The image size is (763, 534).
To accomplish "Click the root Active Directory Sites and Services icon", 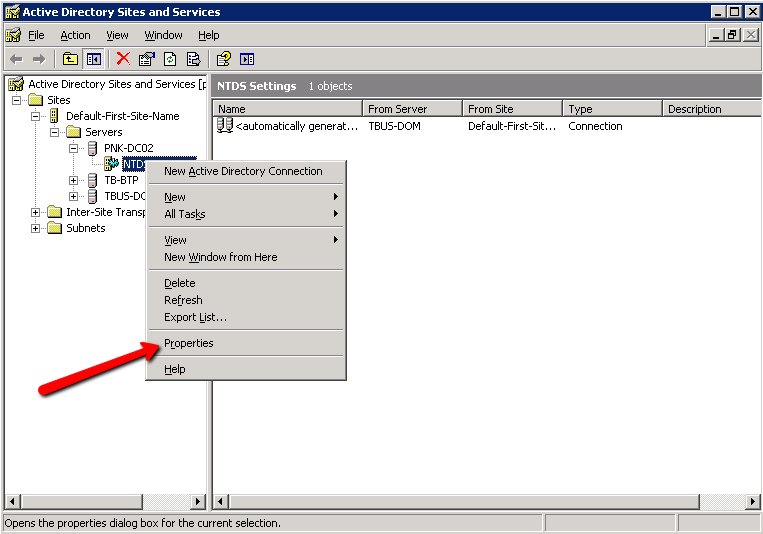I will click(16, 84).
